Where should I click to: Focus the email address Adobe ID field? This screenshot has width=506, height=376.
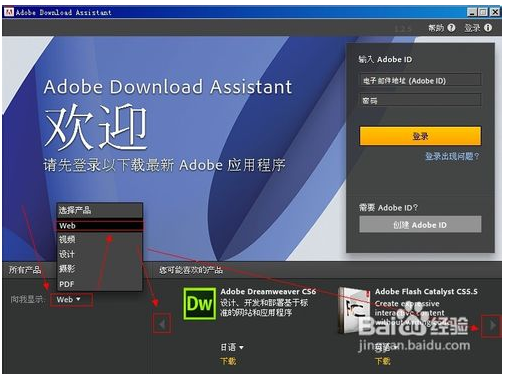click(420, 80)
